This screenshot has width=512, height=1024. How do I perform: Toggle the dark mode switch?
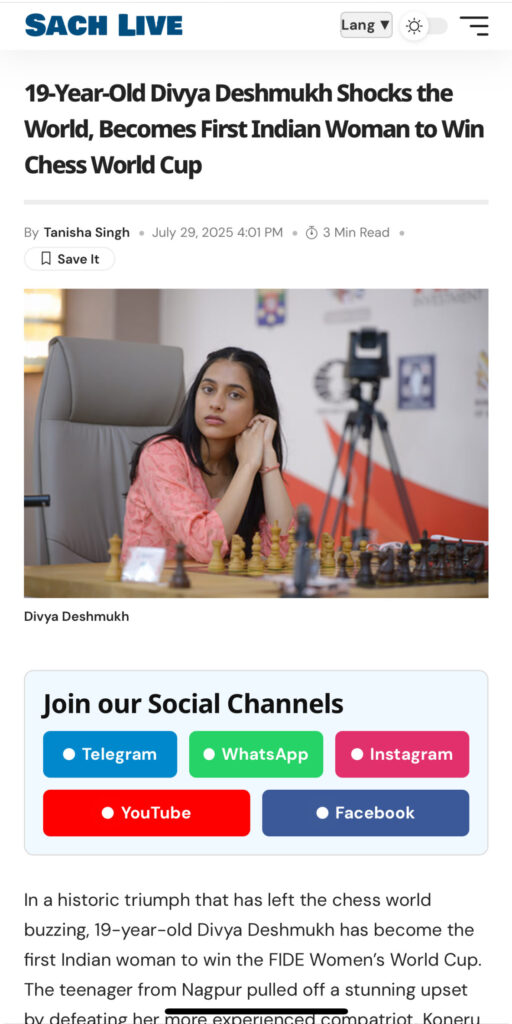[424, 26]
